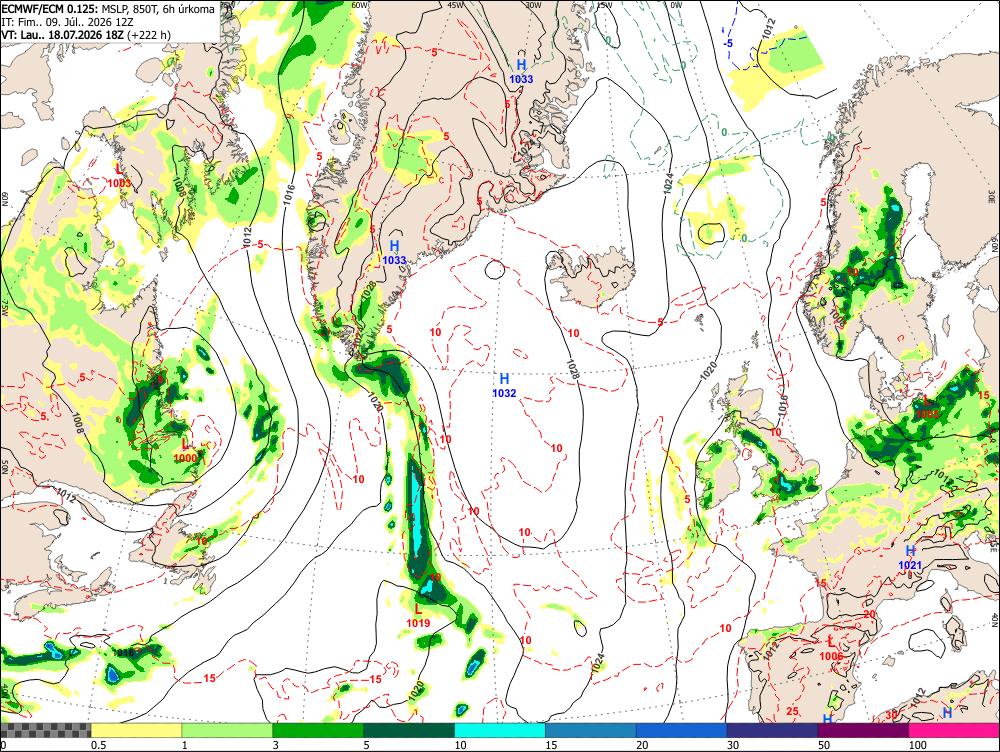Click the 'H 1033' high over north Greenland
The image size is (1000, 752).
(x=521, y=71)
